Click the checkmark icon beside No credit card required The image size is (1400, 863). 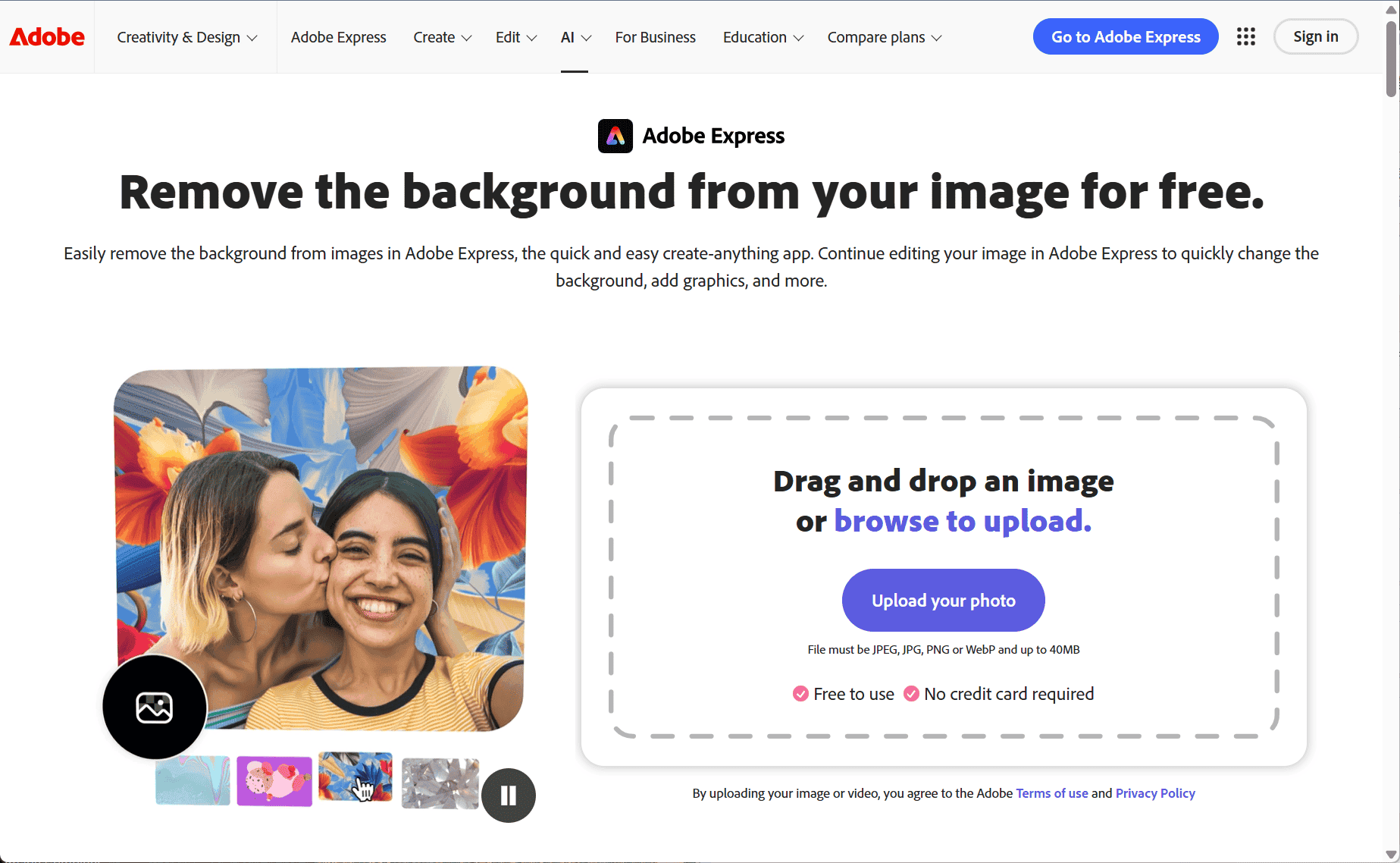(x=911, y=693)
